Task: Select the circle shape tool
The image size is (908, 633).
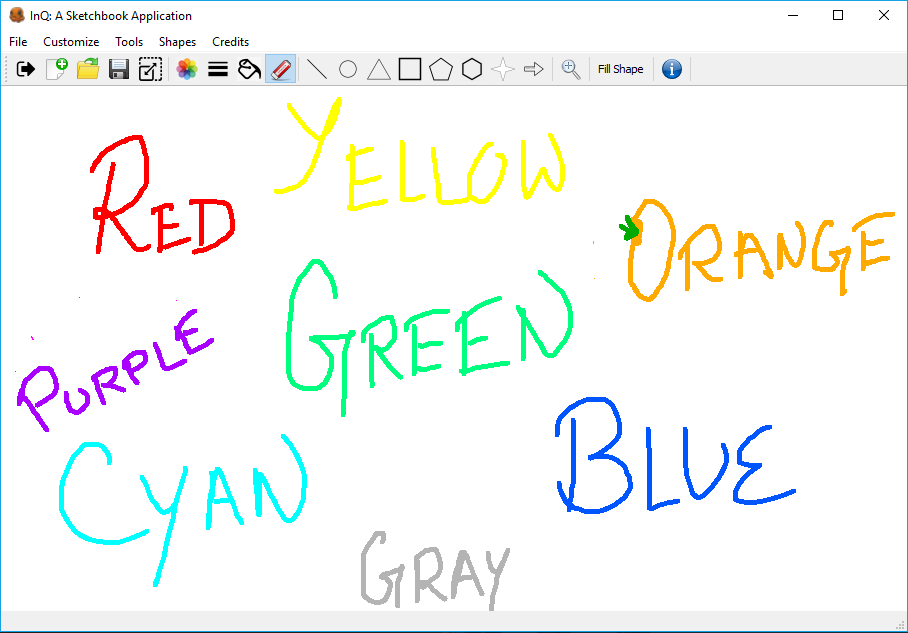Action: [348, 69]
